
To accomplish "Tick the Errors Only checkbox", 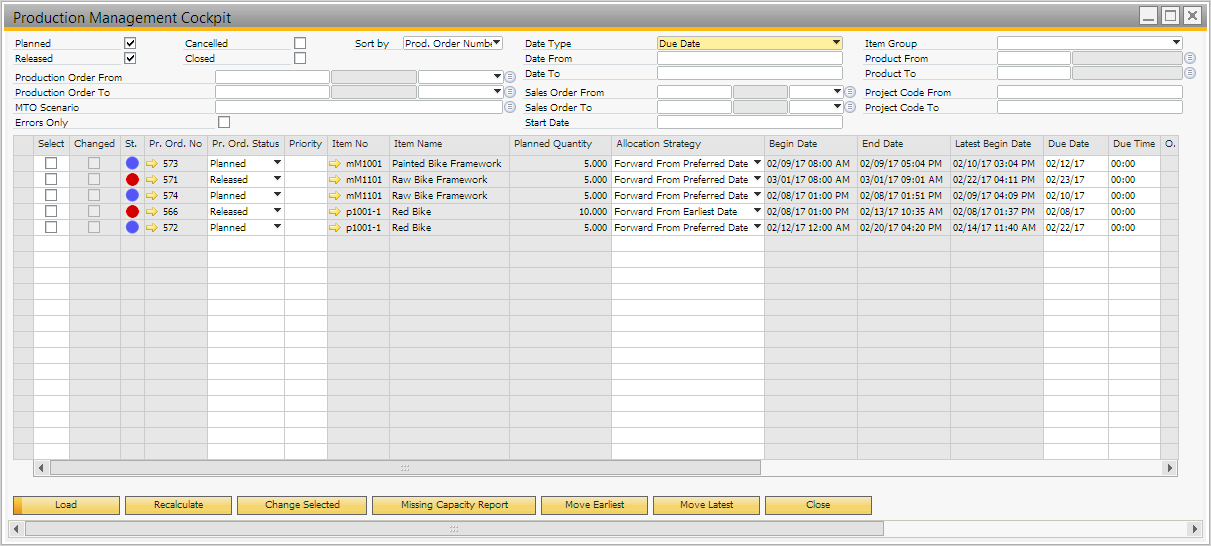I will [224, 122].
